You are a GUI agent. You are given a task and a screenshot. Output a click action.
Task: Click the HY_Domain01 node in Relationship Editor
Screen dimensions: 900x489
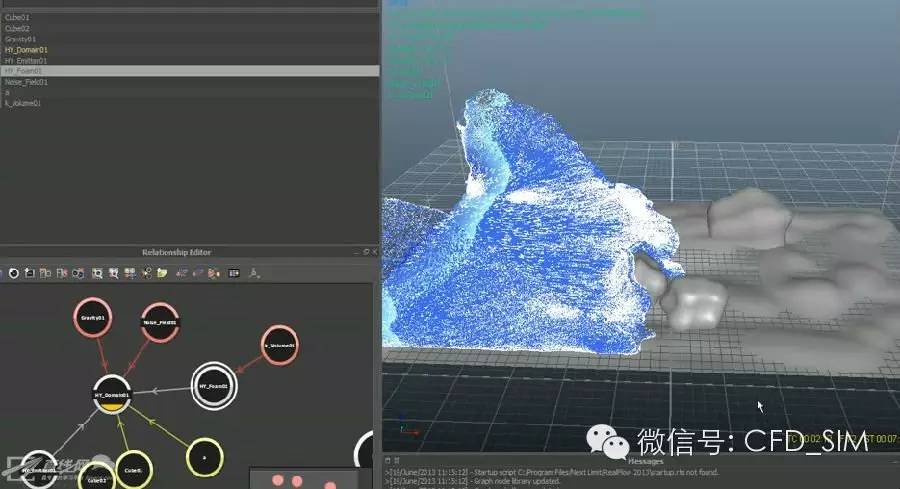pyautogui.click(x=112, y=395)
